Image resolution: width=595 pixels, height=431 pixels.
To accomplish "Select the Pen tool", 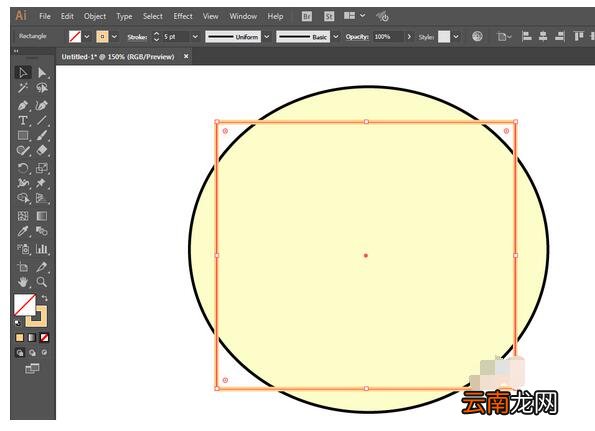I will click(23, 105).
